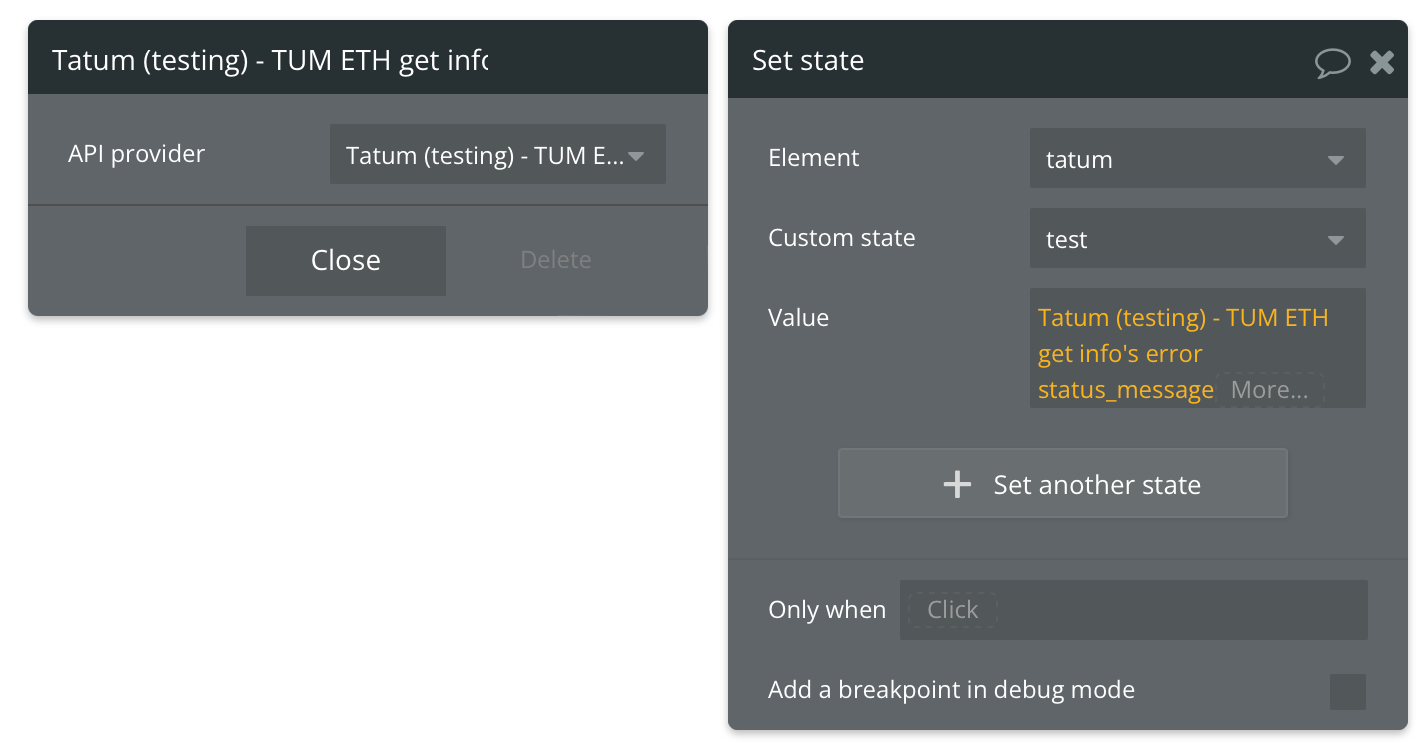Click the Close button in Tatum panel
The height and width of the screenshot is (754, 1428).
click(346, 260)
